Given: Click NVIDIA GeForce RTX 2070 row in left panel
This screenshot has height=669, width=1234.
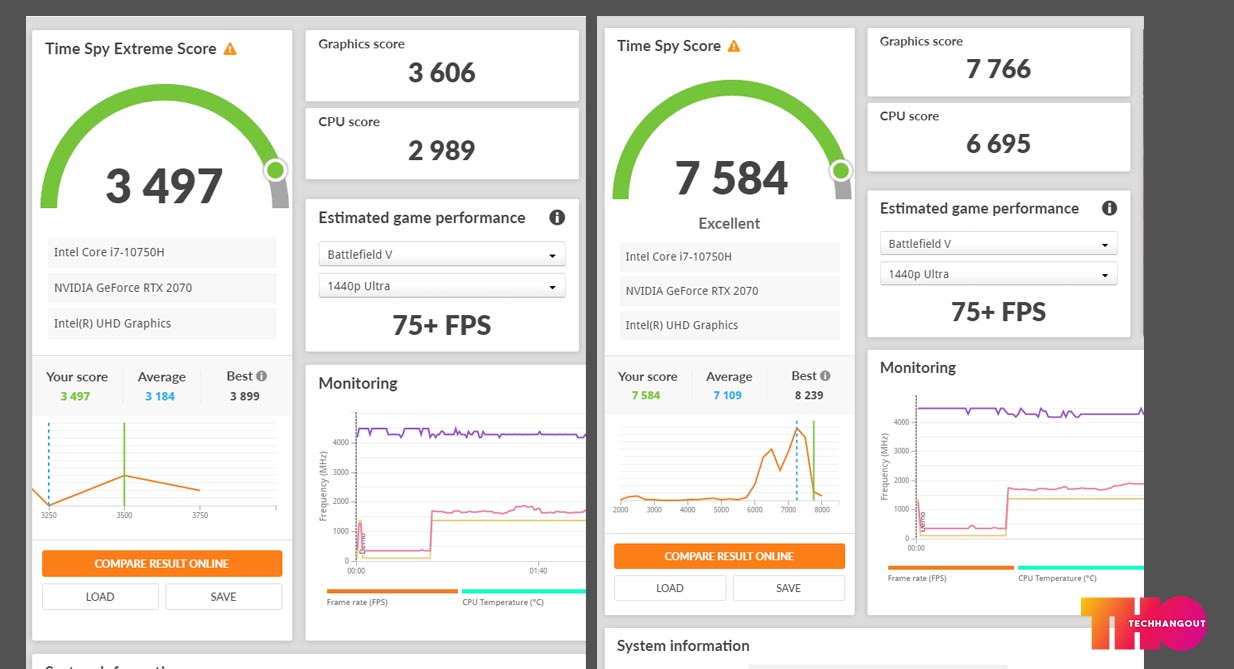Looking at the screenshot, I should (162, 288).
